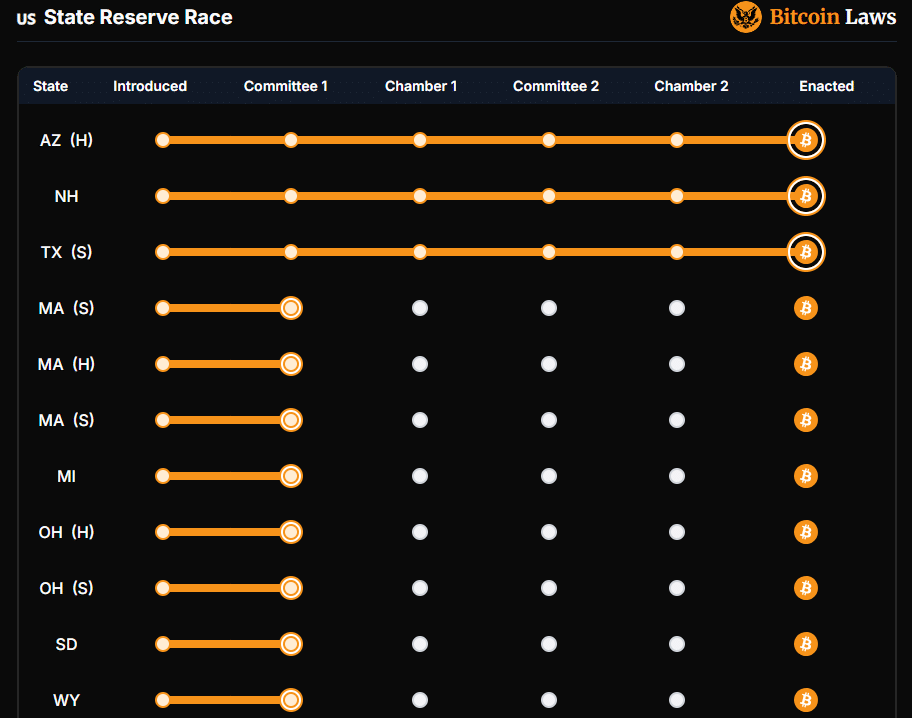Click the Bitcoin icon in MA (H) row
912x718 pixels.
(x=805, y=364)
